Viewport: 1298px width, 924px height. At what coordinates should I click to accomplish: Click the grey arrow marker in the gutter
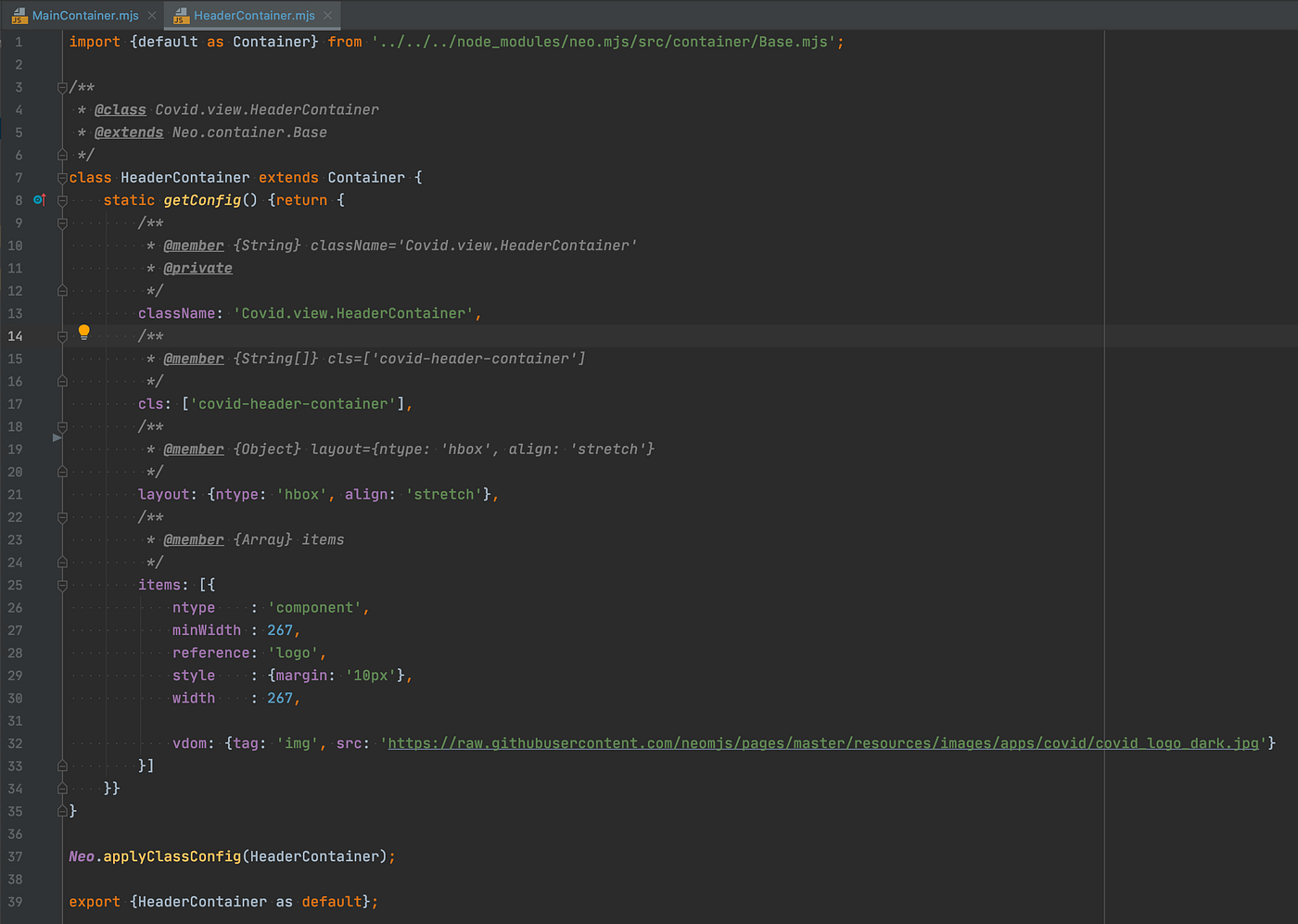[57, 437]
